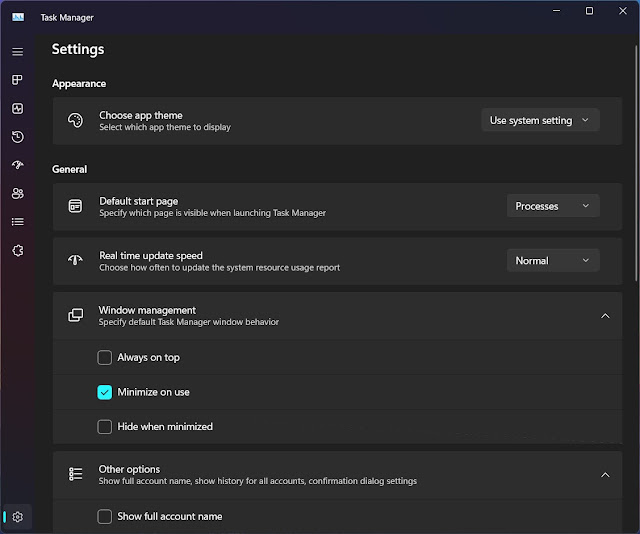
Task: Enable Show full account name
Action: (x=105, y=516)
